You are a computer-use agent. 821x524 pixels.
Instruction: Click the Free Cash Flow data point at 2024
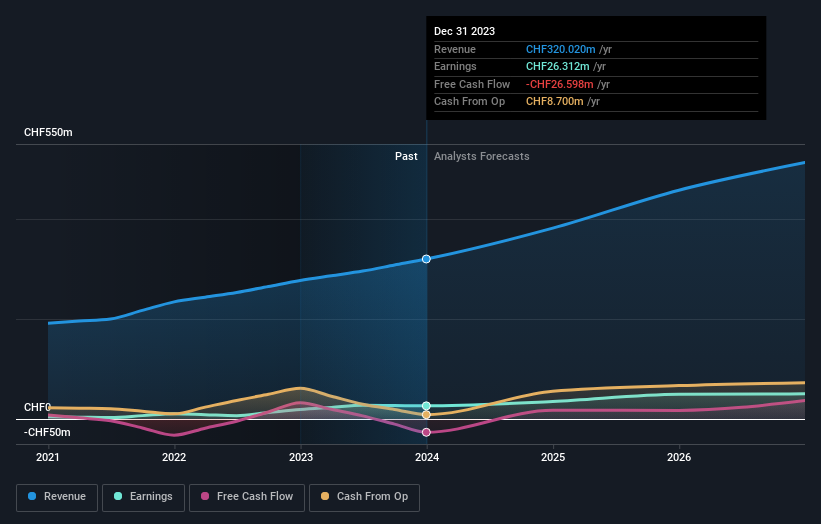tap(426, 432)
